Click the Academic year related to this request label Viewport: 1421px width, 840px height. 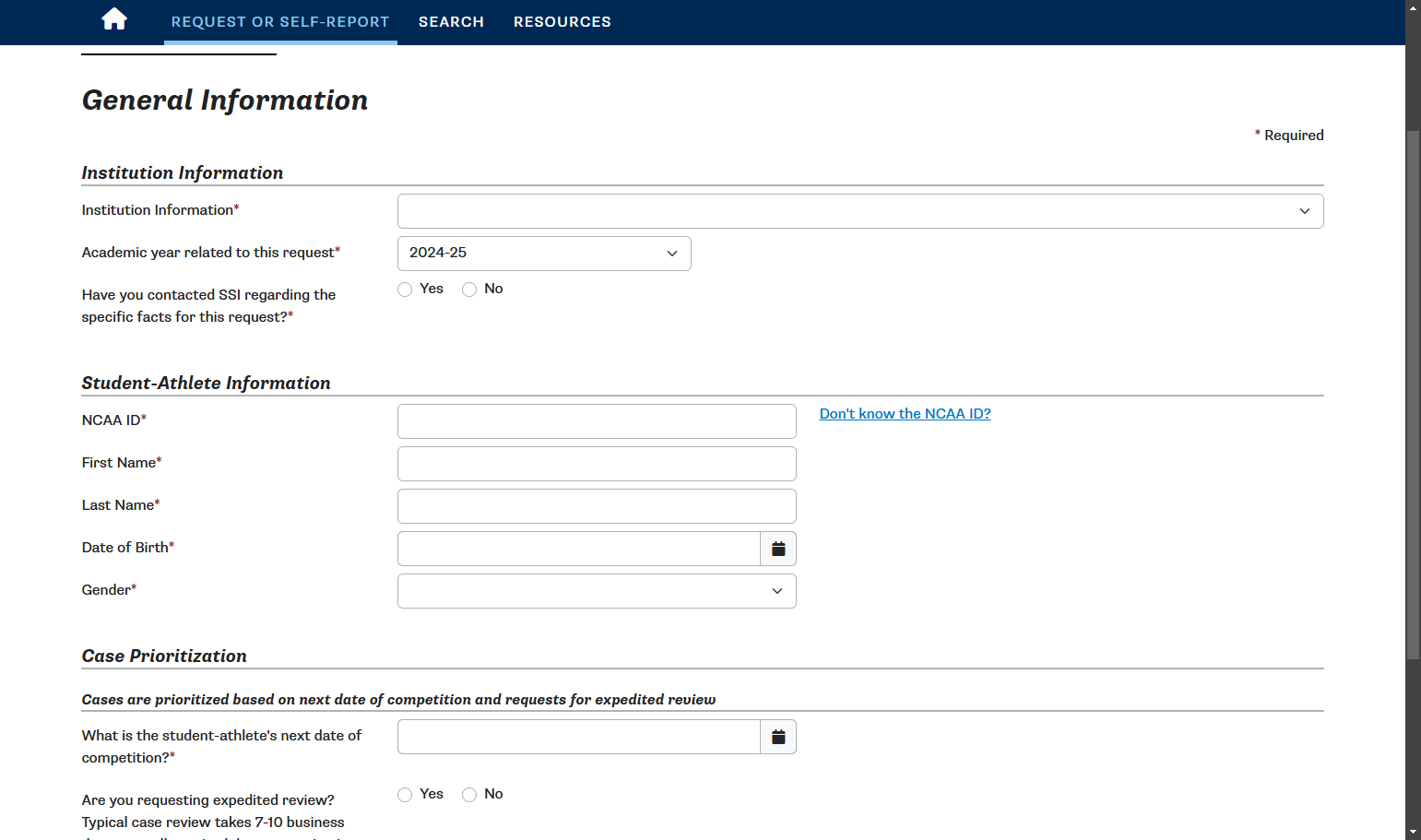(x=211, y=253)
